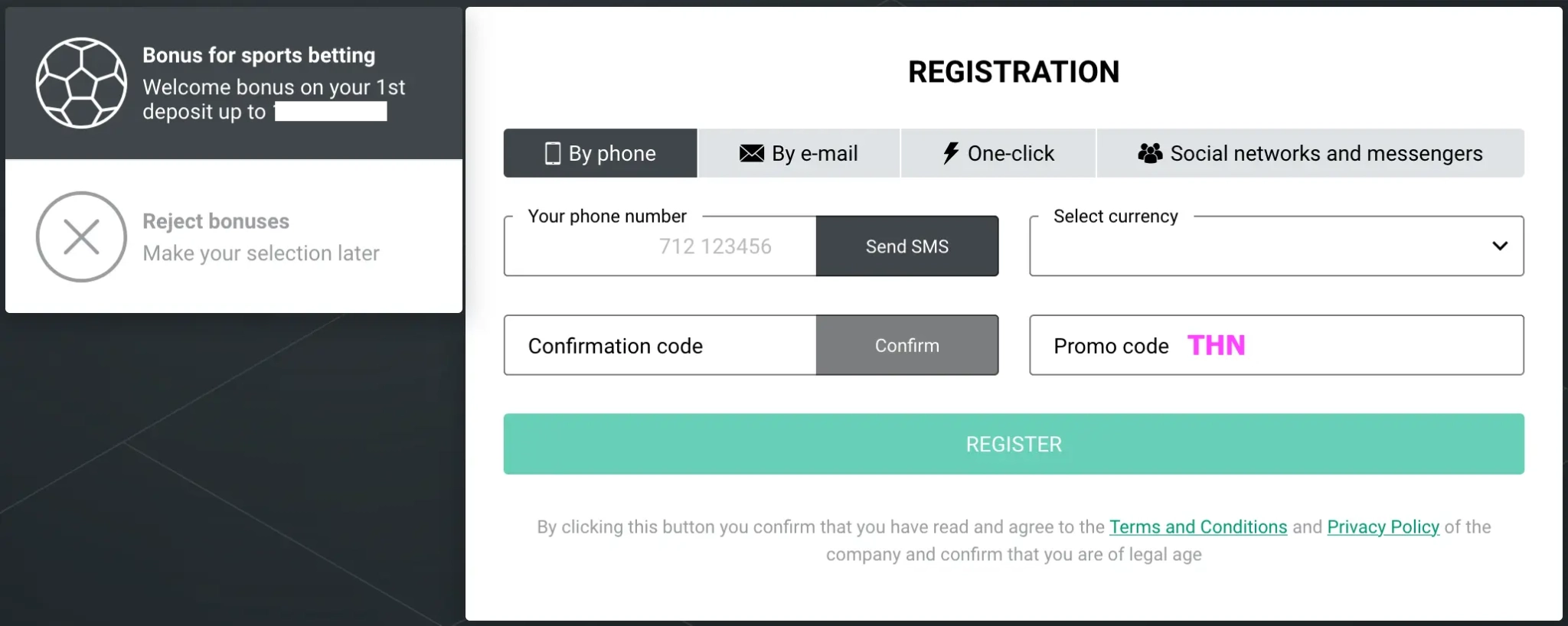
Task: Click the envelope icon for e-mail registration
Action: (x=751, y=153)
